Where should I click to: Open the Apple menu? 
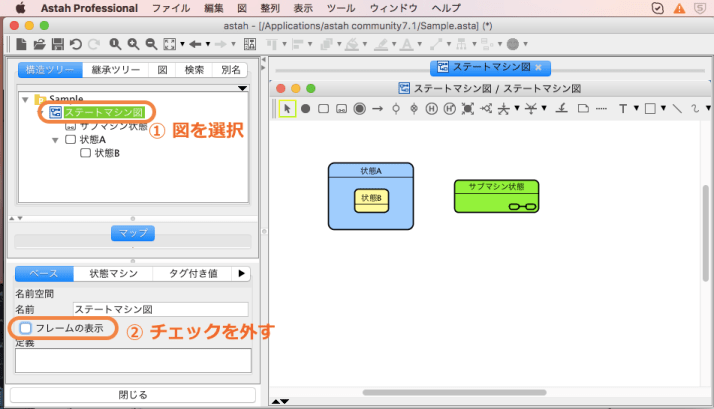pos(20,8)
